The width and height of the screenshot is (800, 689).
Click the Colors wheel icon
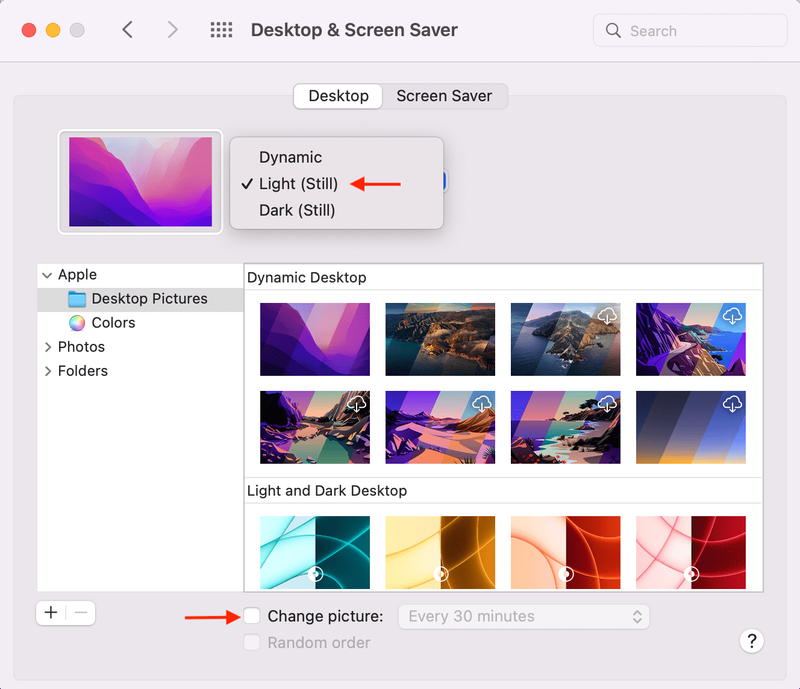click(x=77, y=323)
